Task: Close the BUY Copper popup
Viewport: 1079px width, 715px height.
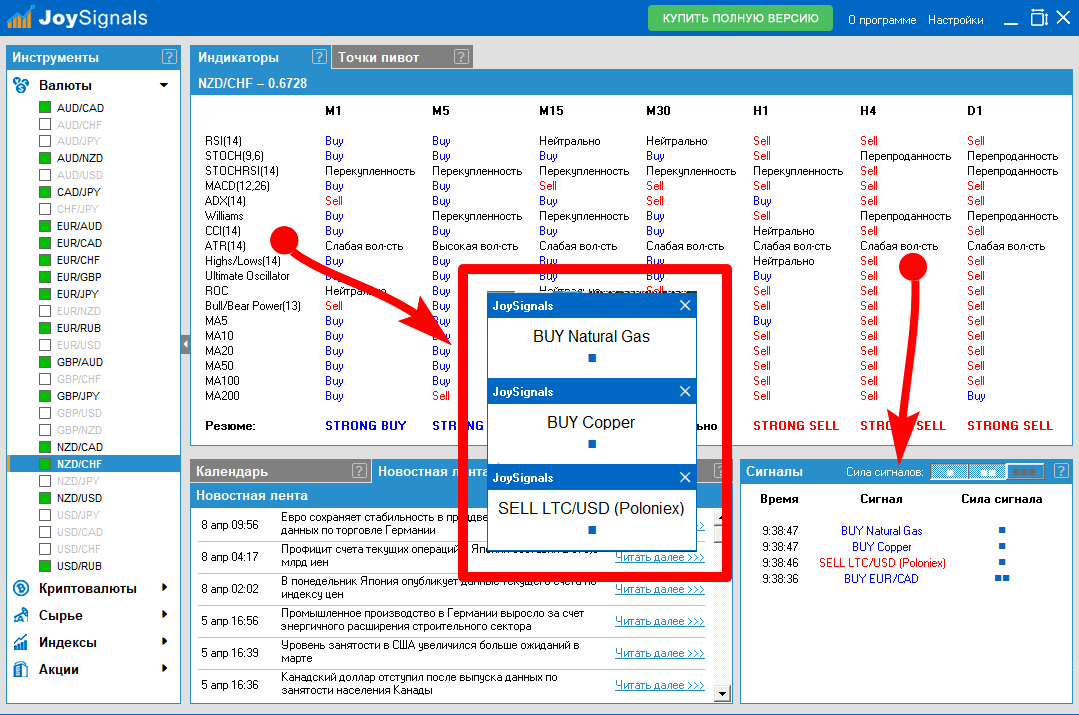Action: click(x=685, y=392)
